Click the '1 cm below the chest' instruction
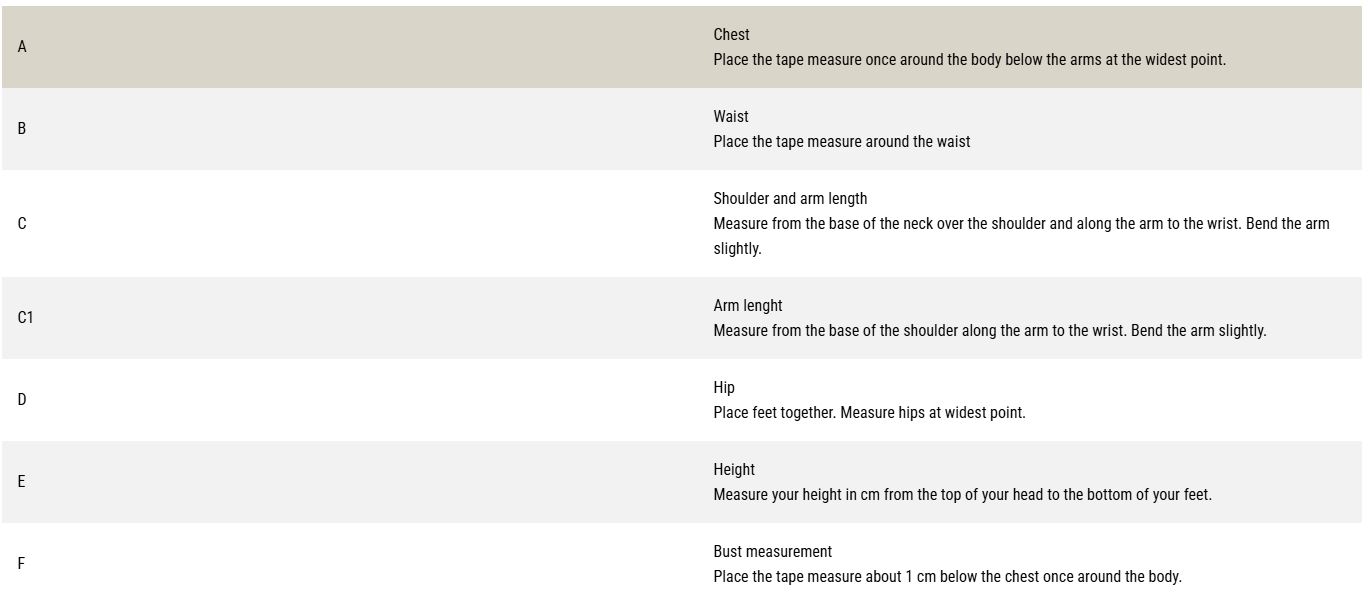This screenshot has height=612, width=1372. coord(947,577)
